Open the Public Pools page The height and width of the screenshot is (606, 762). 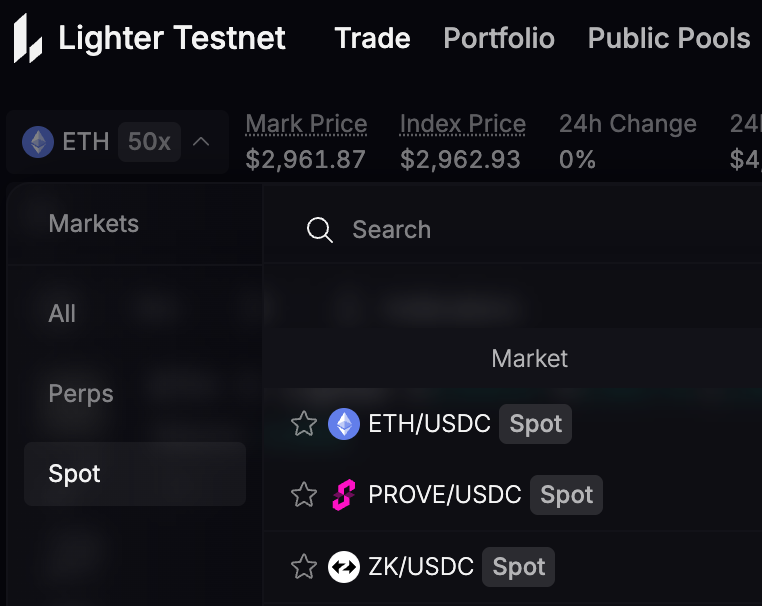[x=668, y=39]
